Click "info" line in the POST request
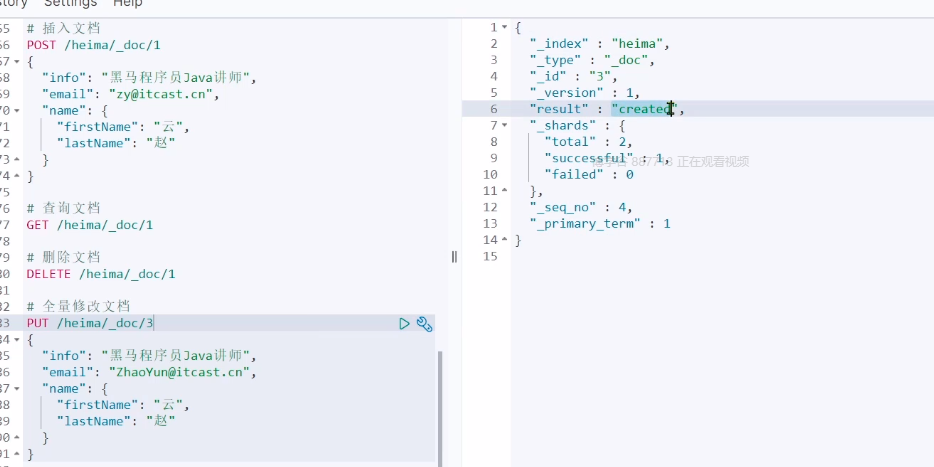The height and width of the screenshot is (467, 934). [149, 78]
